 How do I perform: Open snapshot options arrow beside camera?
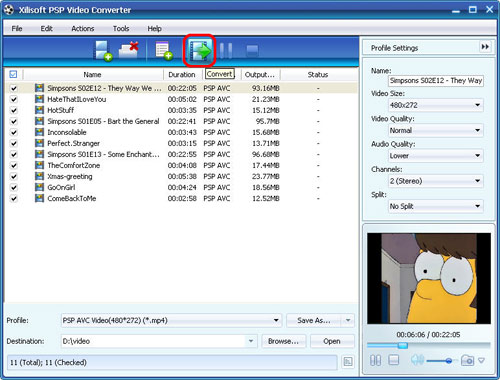[481, 360]
